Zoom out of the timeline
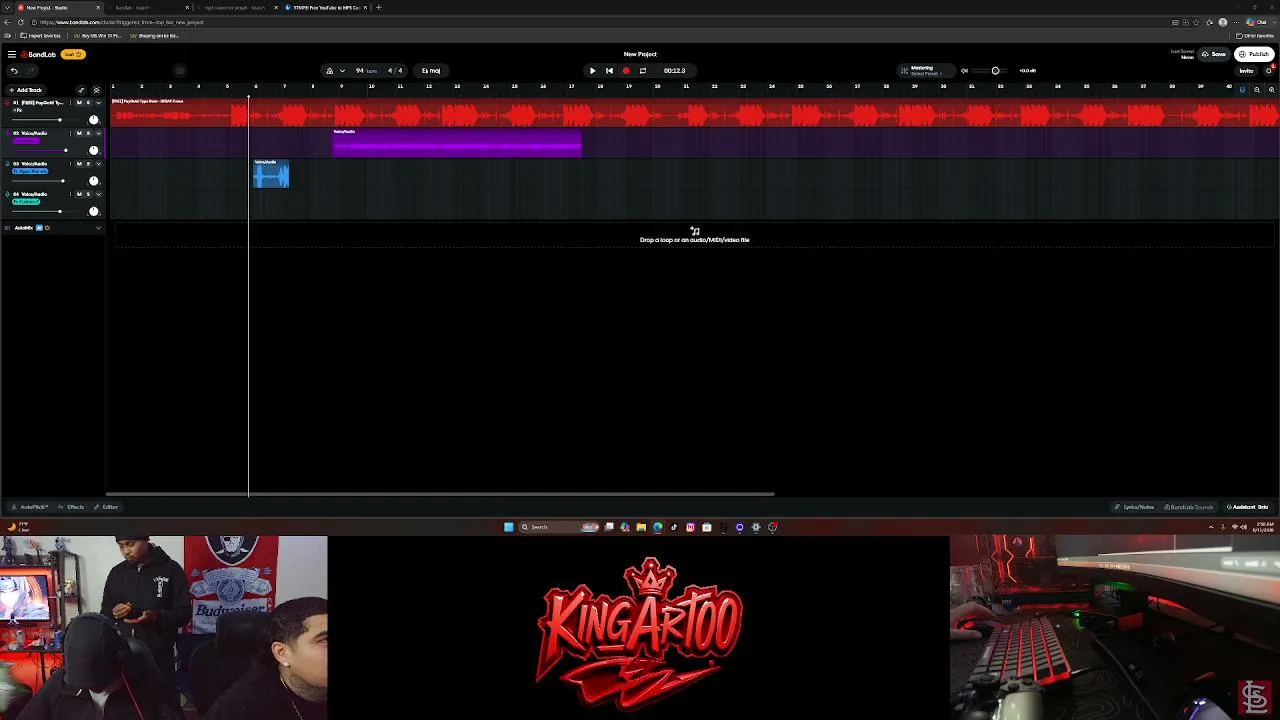The height and width of the screenshot is (720, 1280). click(1257, 90)
